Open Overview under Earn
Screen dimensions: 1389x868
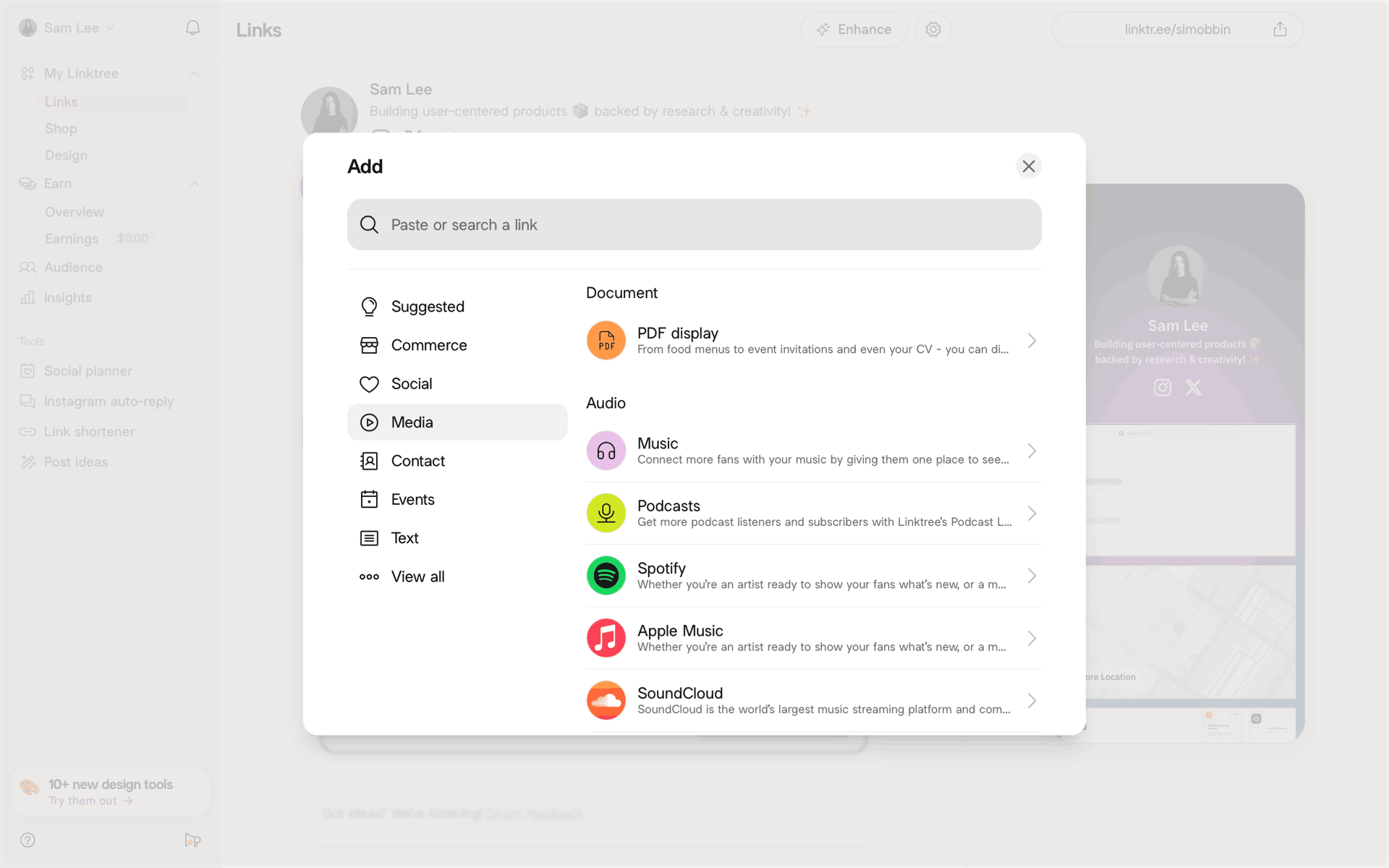pyautogui.click(x=74, y=212)
